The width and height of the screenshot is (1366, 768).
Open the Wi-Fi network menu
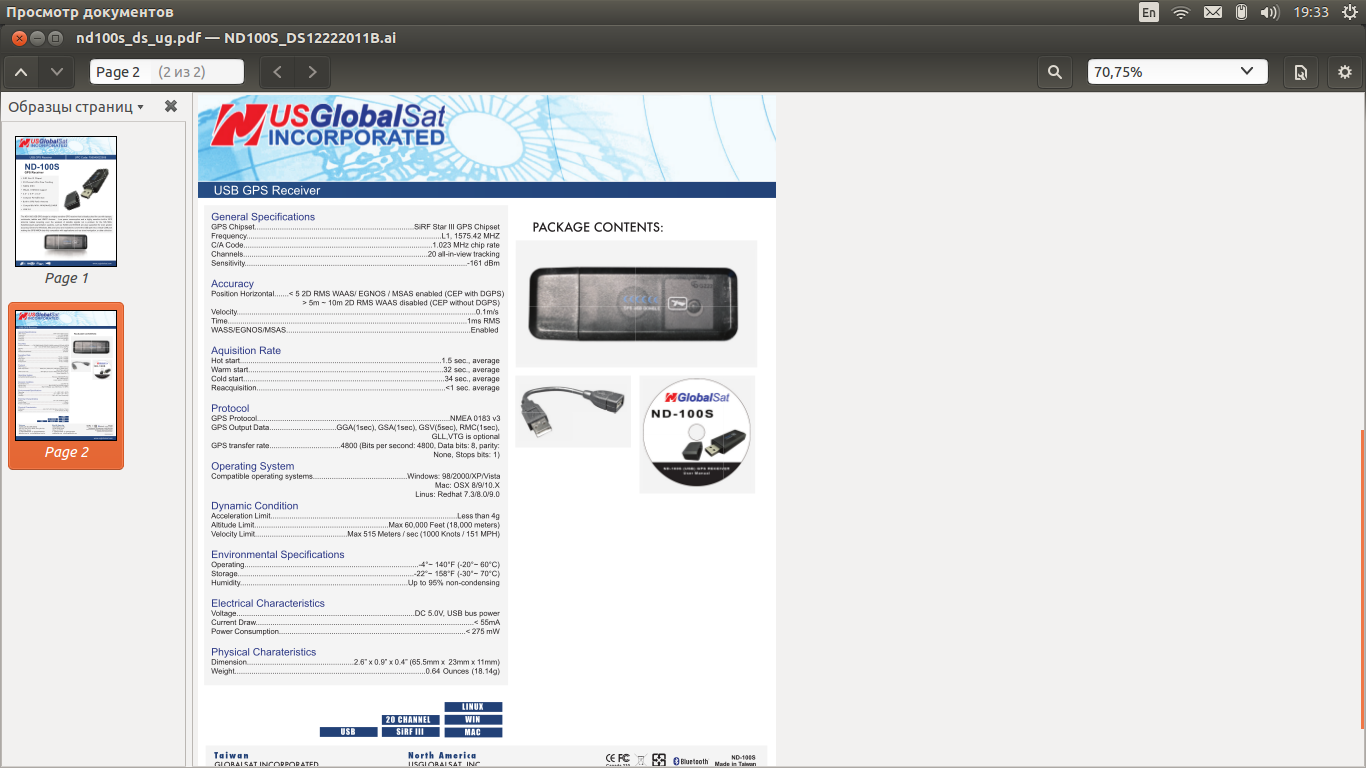tap(1181, 12)
